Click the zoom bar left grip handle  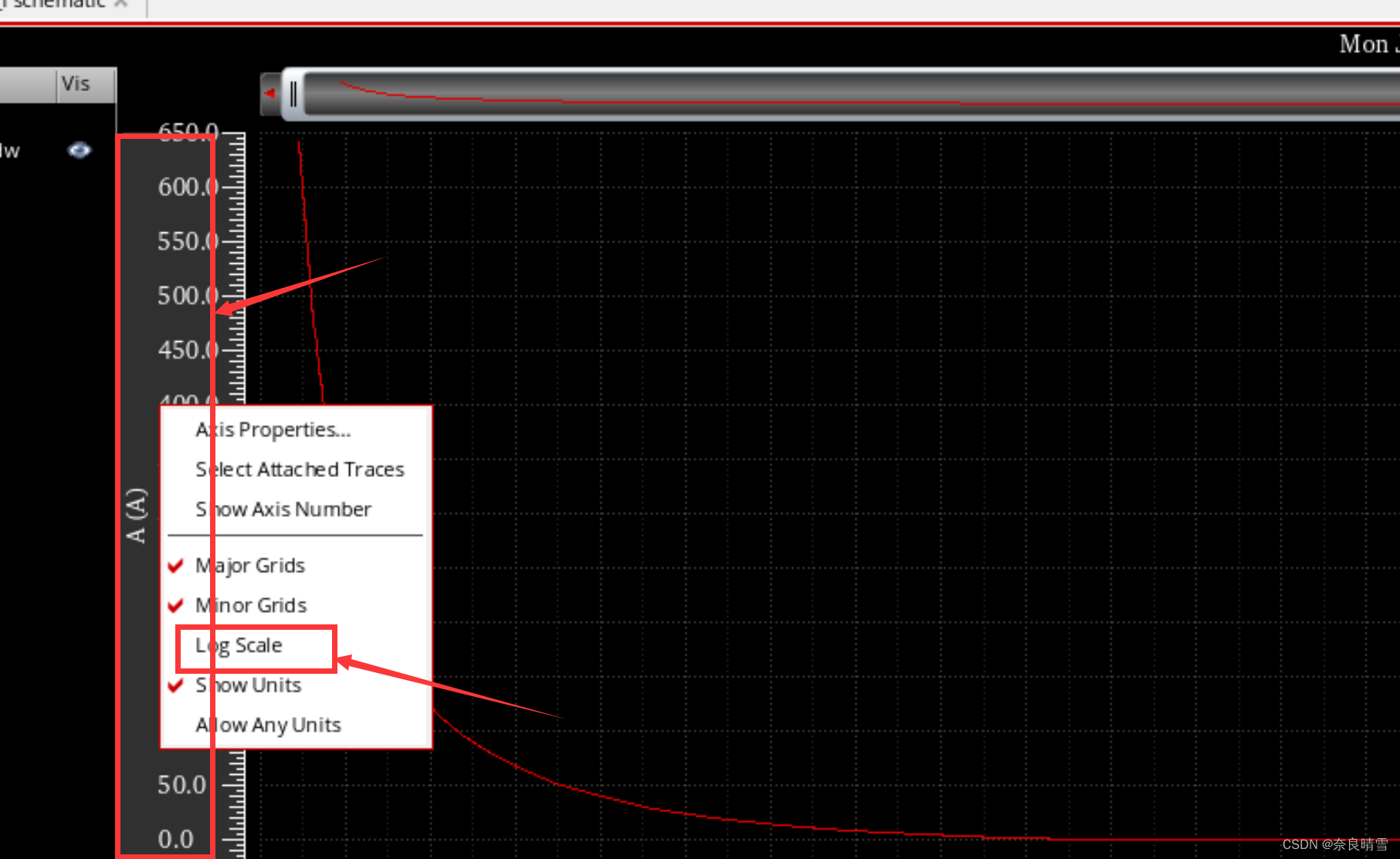click(x=293, y=94)
